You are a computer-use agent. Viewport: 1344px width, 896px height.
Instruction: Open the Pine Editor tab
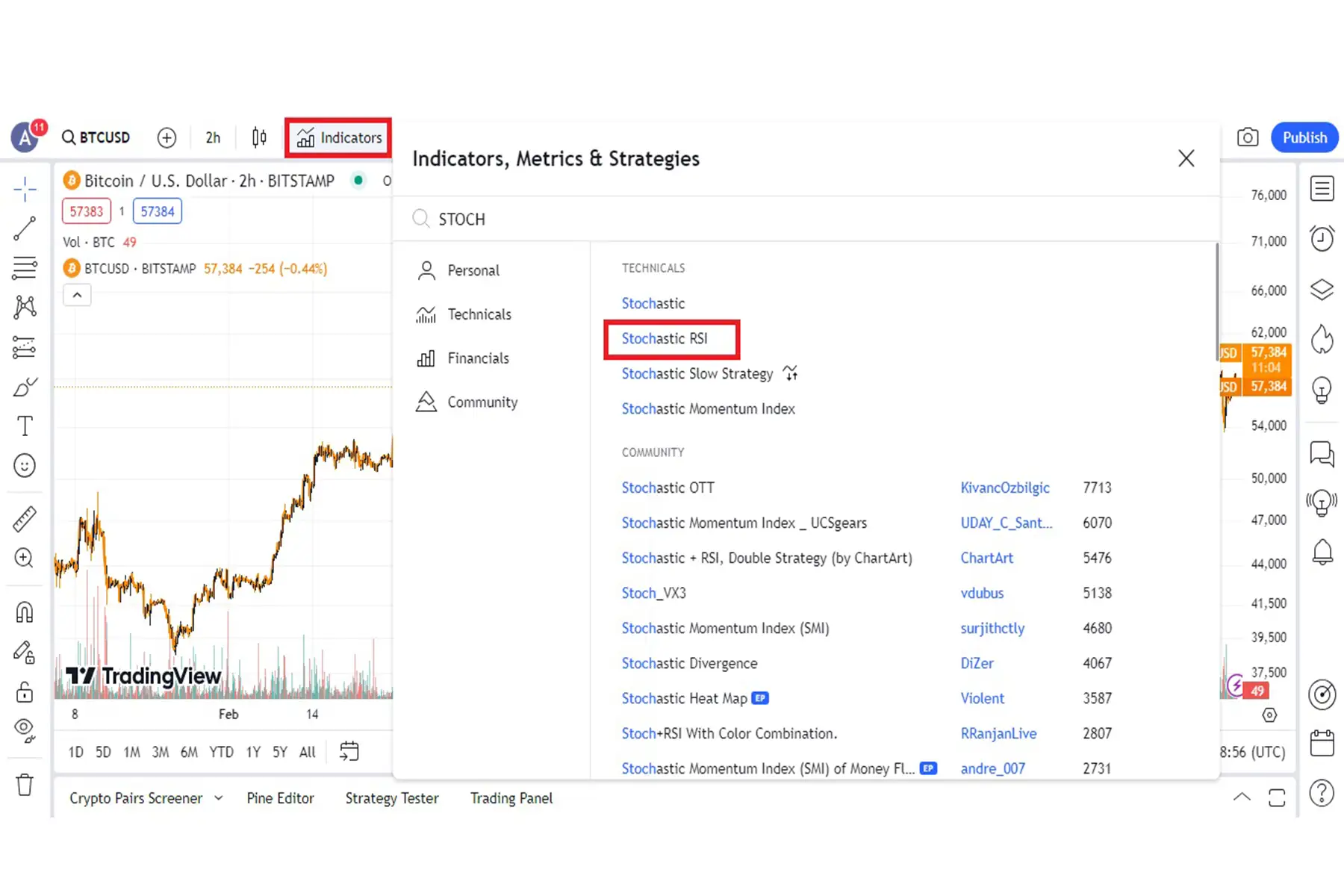(281, 798)
